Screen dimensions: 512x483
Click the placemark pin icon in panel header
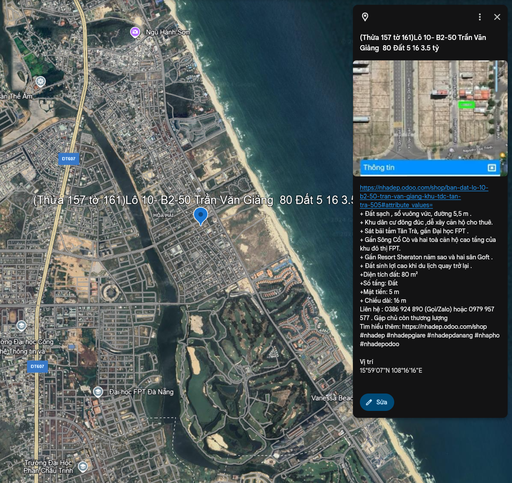365,17
